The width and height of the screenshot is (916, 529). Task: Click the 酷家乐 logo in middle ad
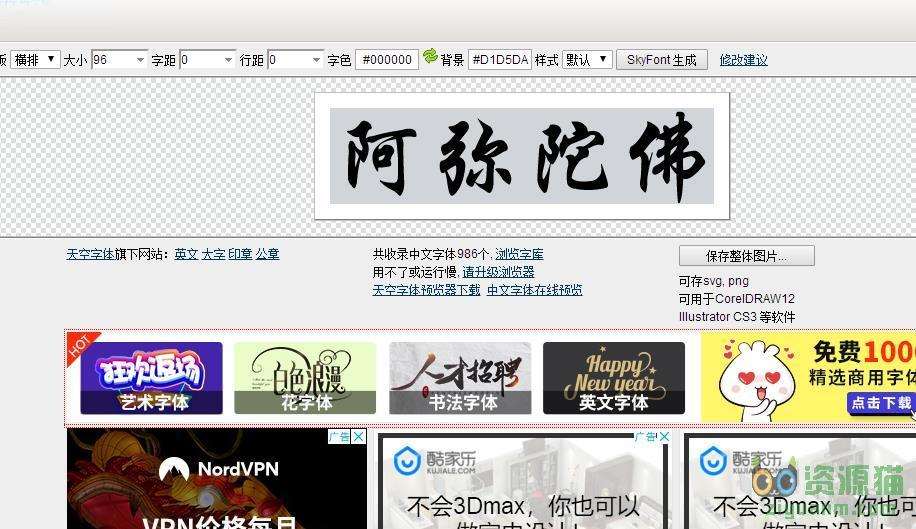(x=435, y=461)
